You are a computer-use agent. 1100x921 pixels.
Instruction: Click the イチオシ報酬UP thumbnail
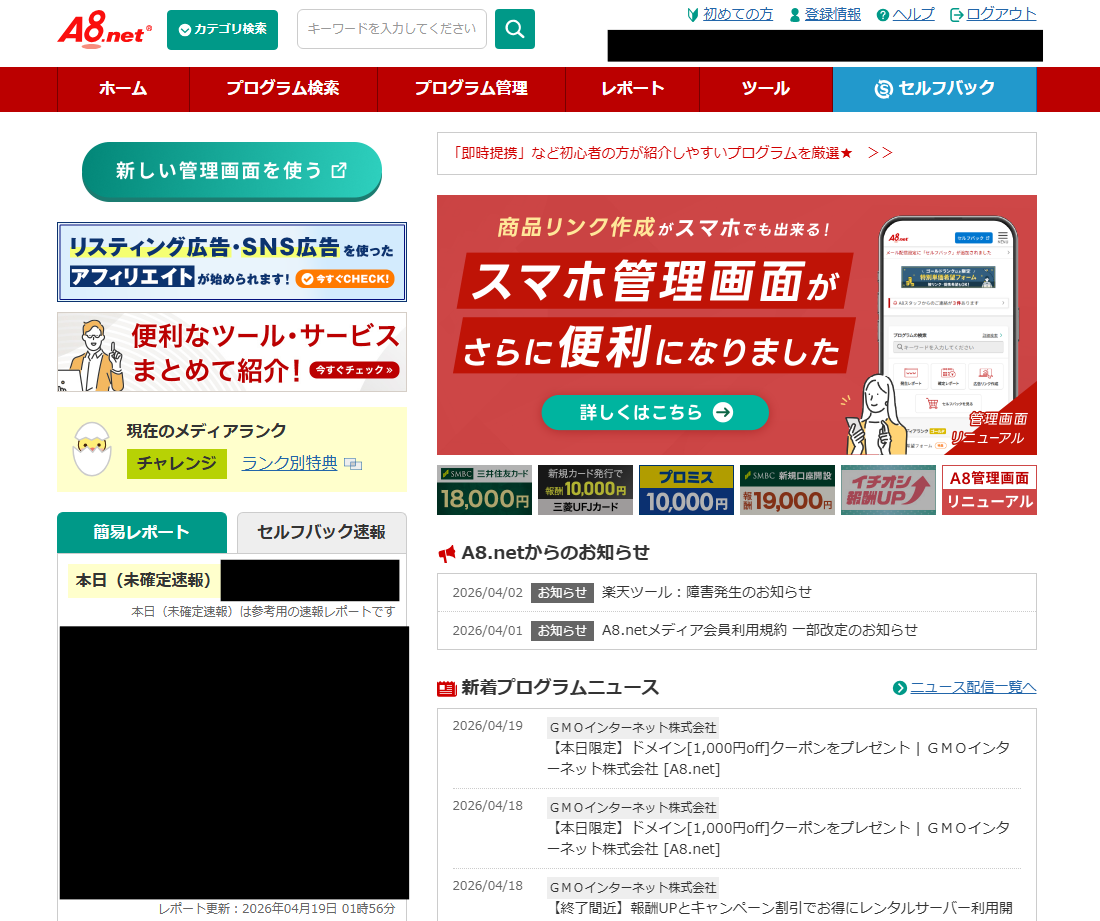pos(888,490)
